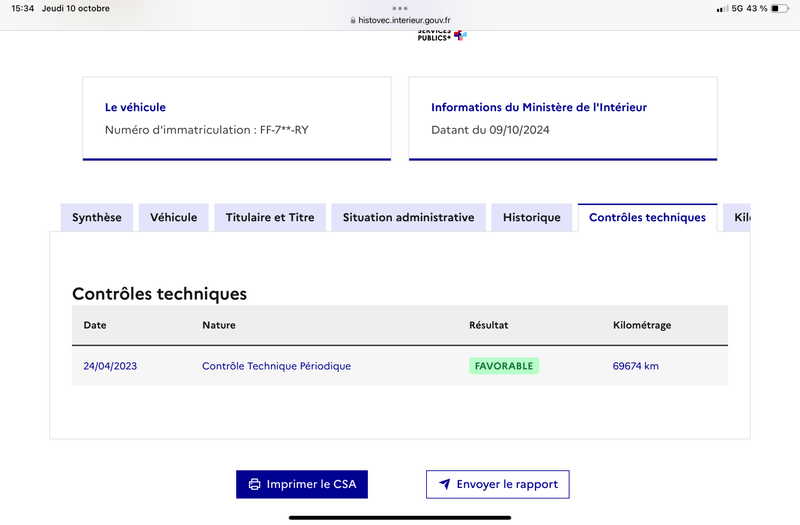Image resolution: width=800 pixels, height=525 pixels.
Task: Click Contrôle Technique Périodique entry
Action: click(277, 366)
